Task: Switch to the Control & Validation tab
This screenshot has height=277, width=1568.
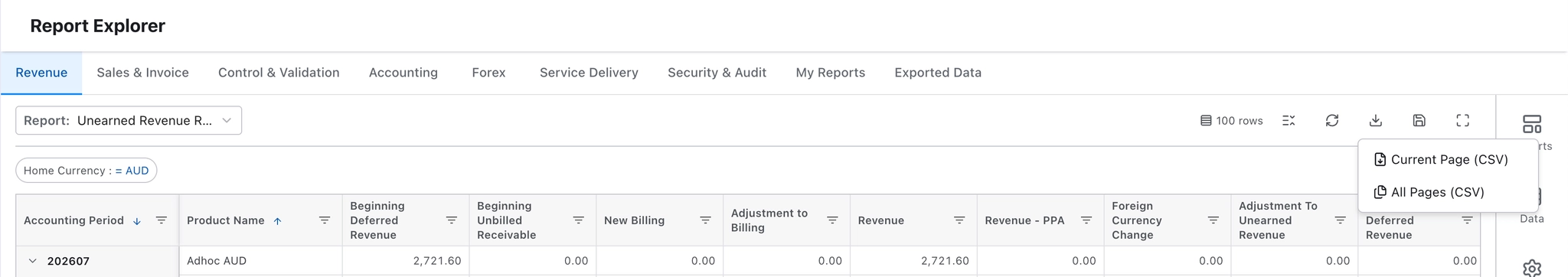Action: (x=279, y=73)
